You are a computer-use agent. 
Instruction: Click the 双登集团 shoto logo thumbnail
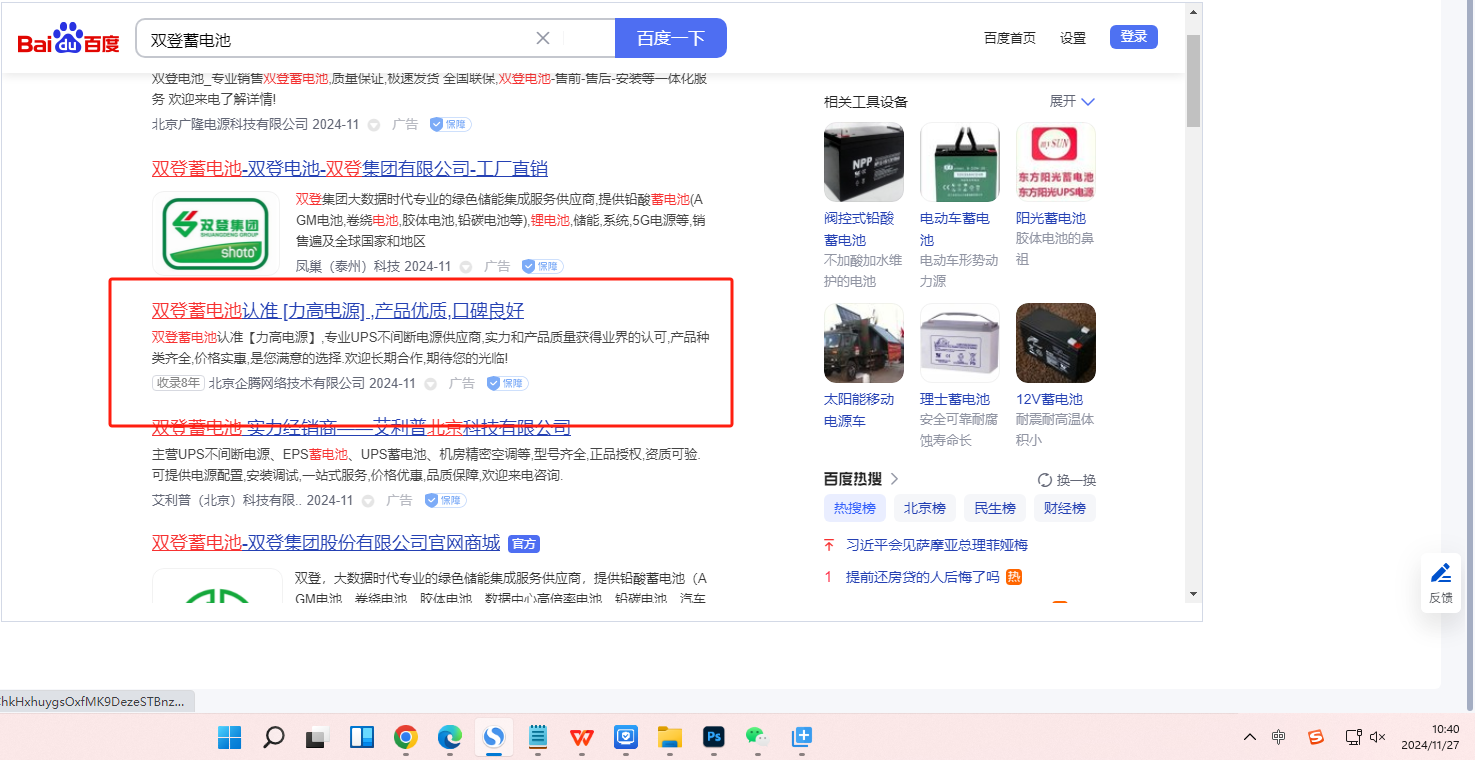point(215,233)
